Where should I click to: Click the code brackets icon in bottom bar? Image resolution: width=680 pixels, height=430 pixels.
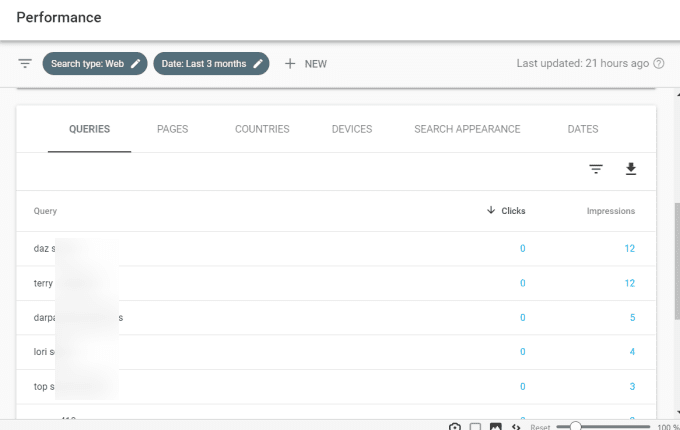pos(516,426)
